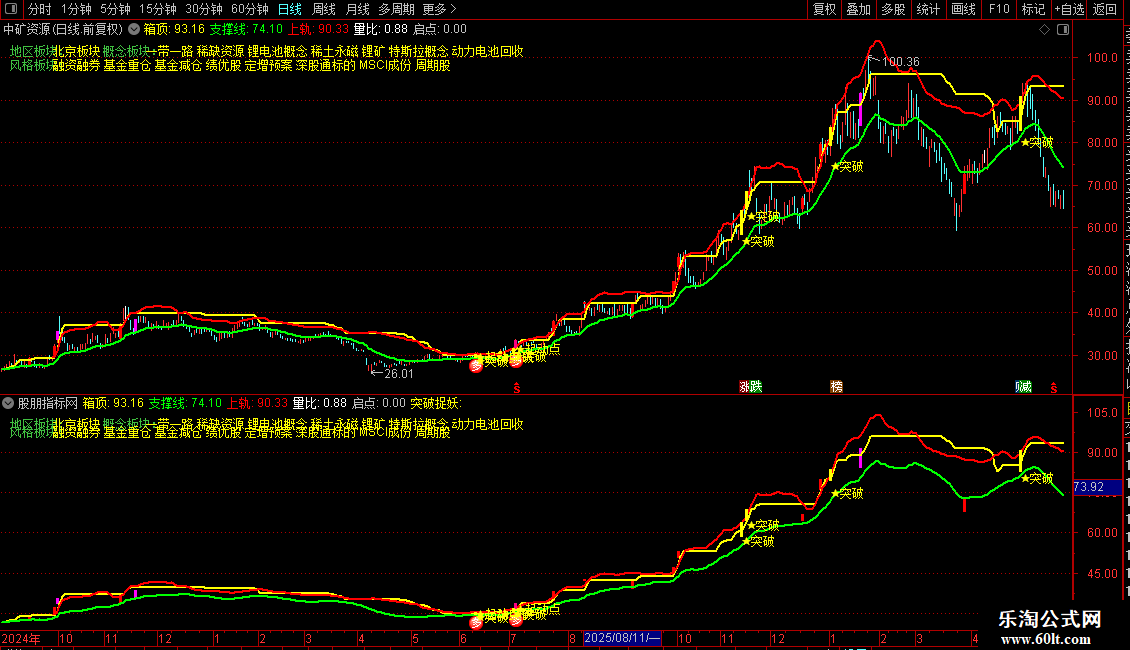Viewport: 1130px width, 650px height.
Task: Click the yellow star 突破 marker near 80.00
Action: [x=1037, y=143]
